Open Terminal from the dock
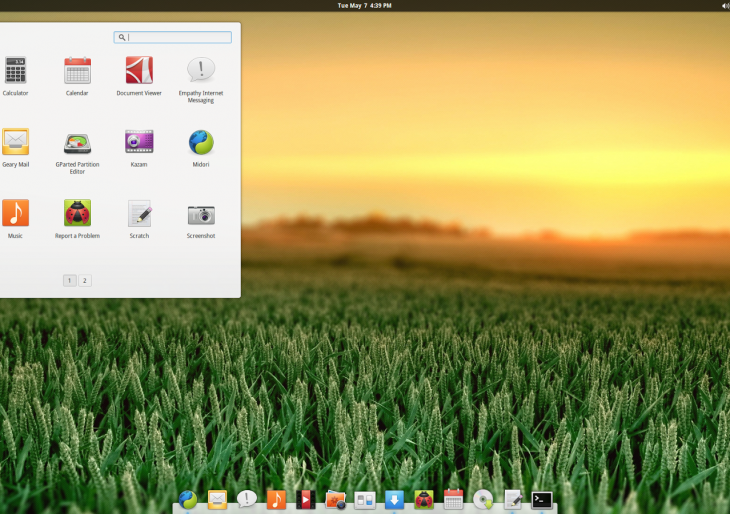This screenshot has height=514, width=730. pyautogui.click(x=542, y=500)
